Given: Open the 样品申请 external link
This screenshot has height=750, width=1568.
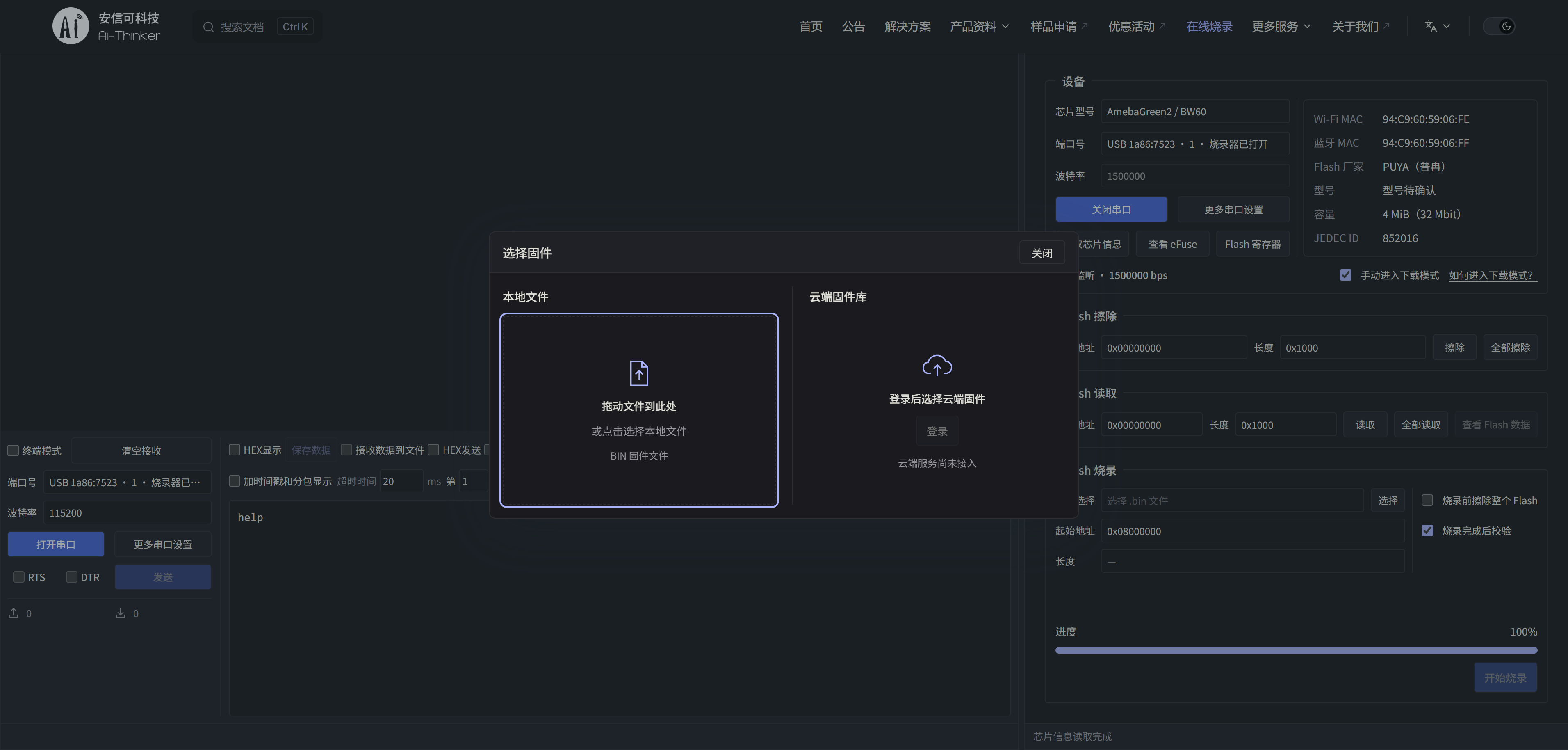Looking at the screenshot, I should 1059,26.
